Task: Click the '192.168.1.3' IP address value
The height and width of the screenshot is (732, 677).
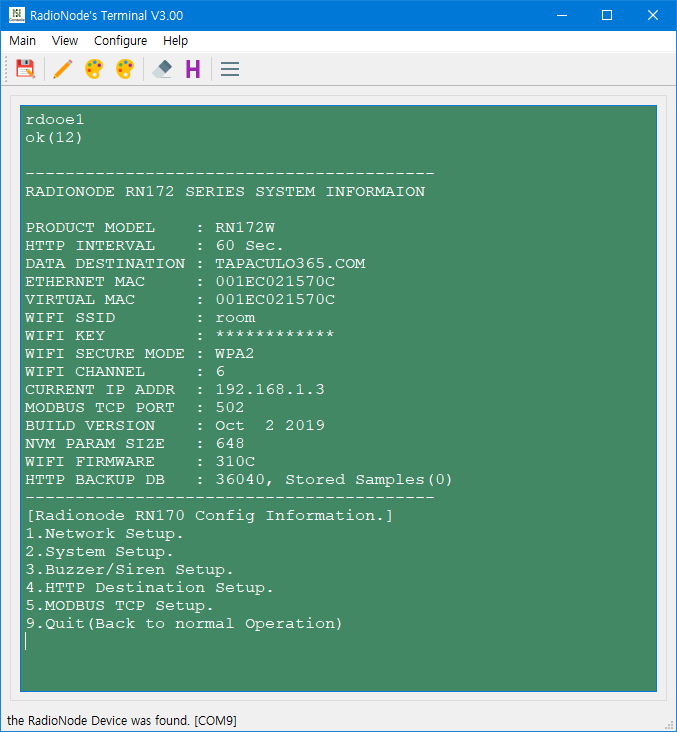Action: pos(270,389)
